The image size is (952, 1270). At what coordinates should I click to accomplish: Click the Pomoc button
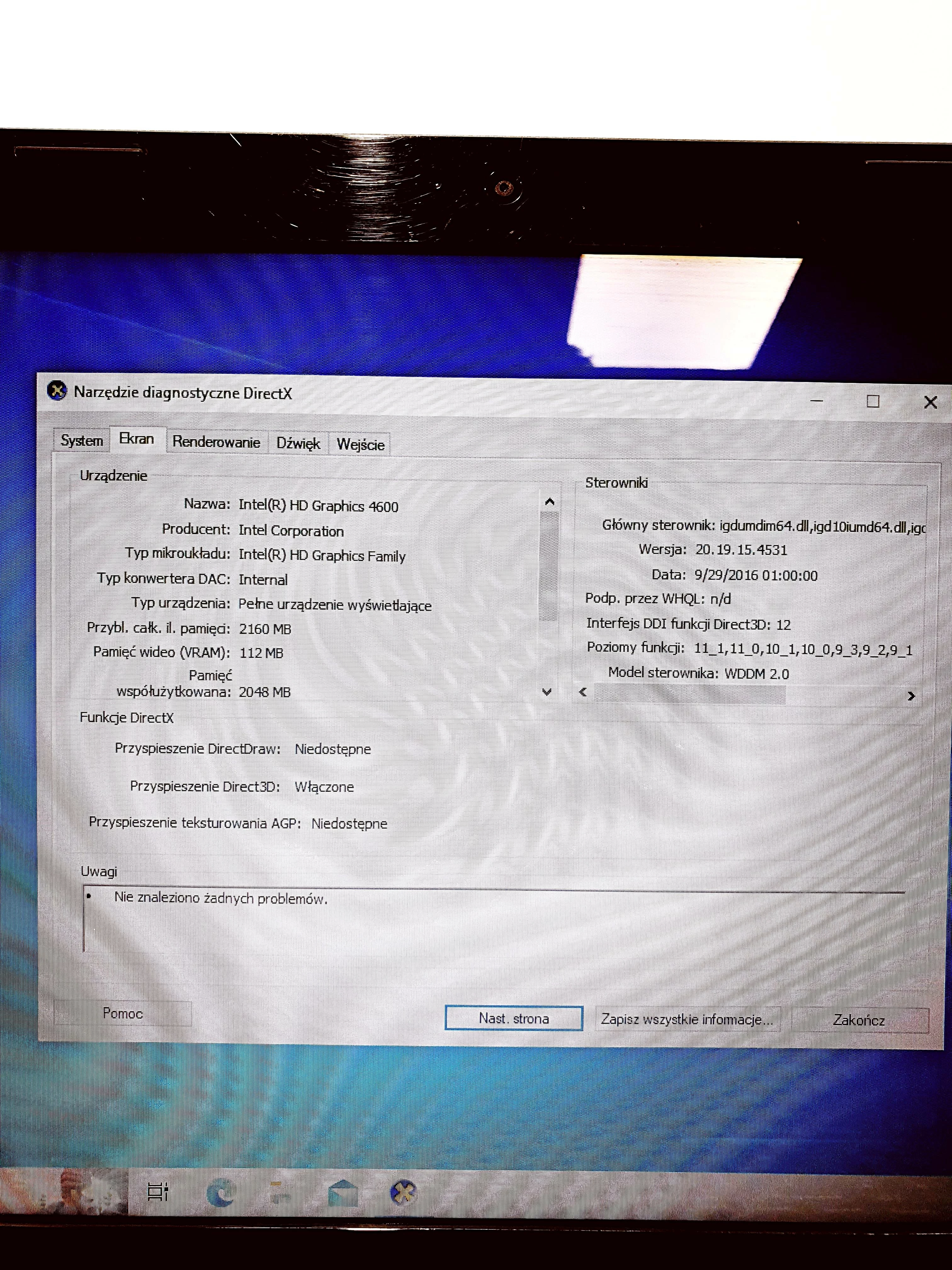[123, 1013]
